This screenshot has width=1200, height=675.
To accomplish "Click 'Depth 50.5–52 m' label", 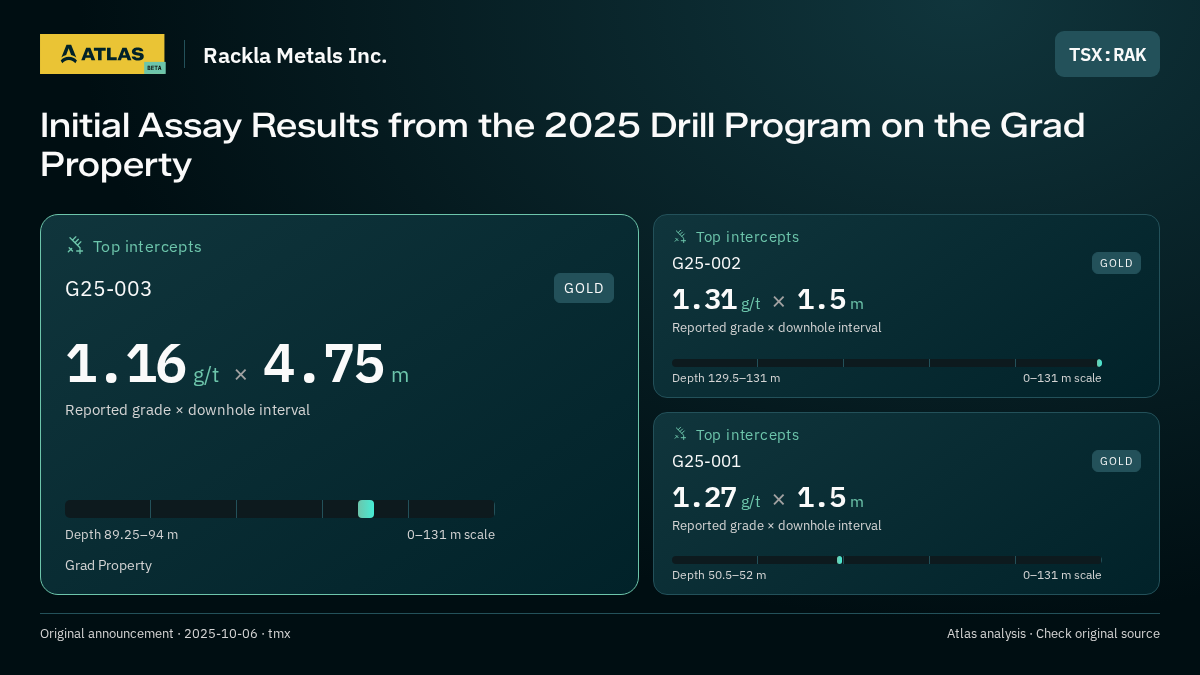I will pyautogui.click(x=719, y=575).
